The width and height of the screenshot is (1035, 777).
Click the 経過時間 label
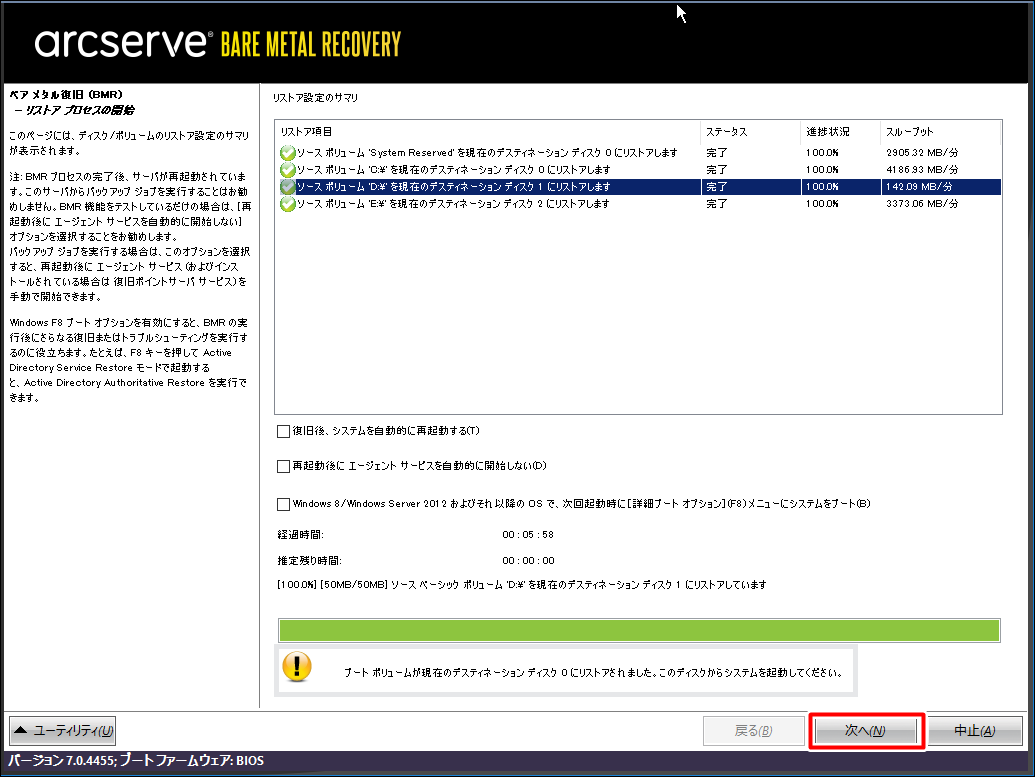tap(300, 535)
